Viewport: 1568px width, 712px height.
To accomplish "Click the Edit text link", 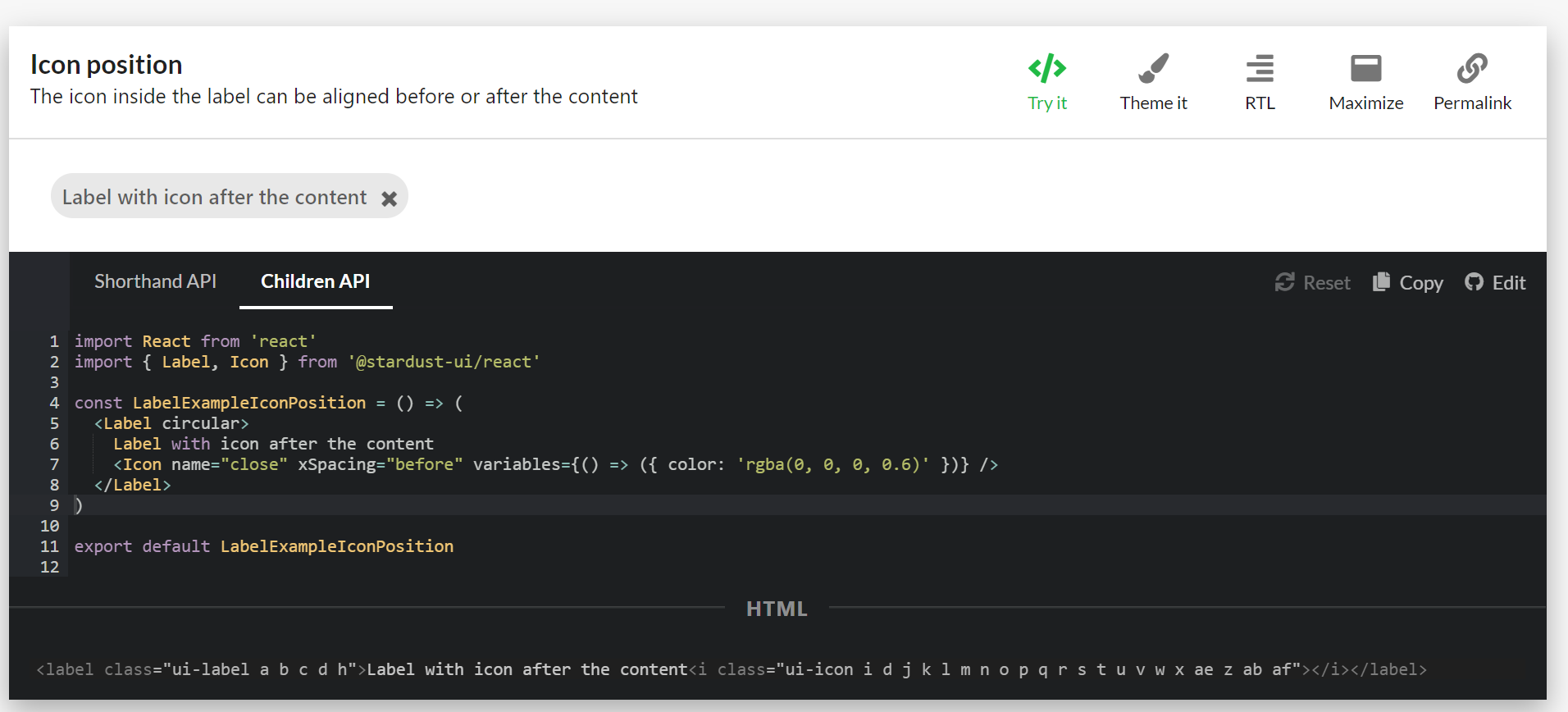I will (x=1509, y=283).
